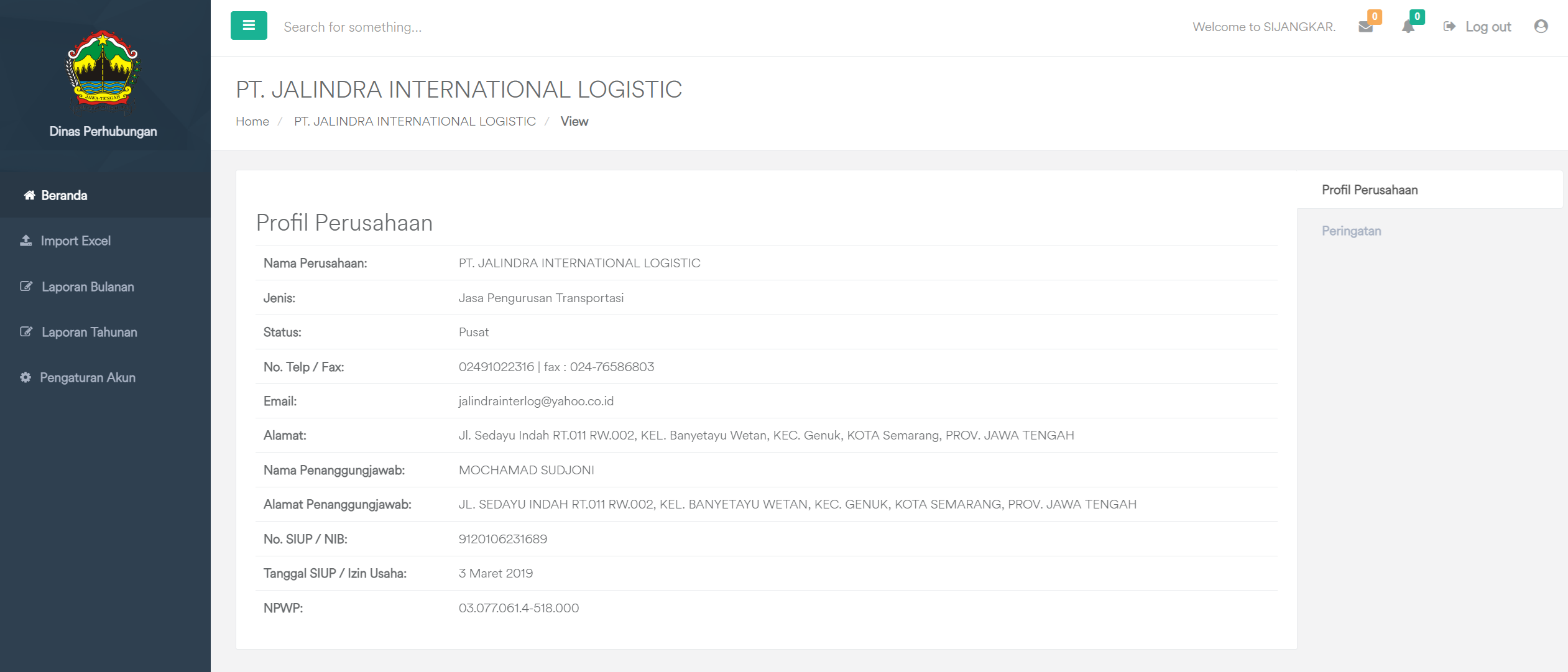Click the Log out link text
Image resolution: width=1568 pixels, height=672 pixels.
tap(1488, 27)
